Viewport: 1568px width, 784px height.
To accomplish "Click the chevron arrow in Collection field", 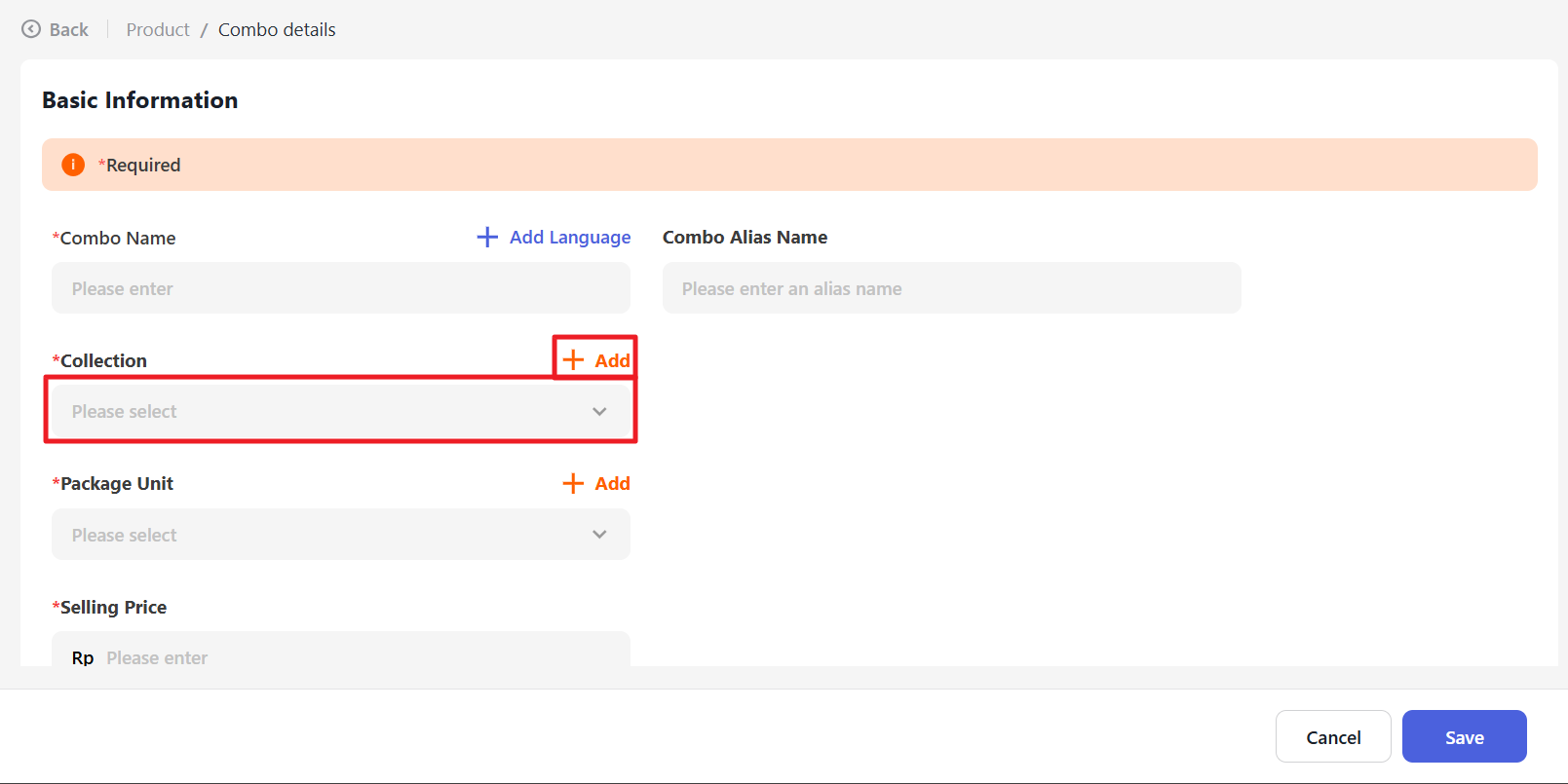I will tap(599, 412).
